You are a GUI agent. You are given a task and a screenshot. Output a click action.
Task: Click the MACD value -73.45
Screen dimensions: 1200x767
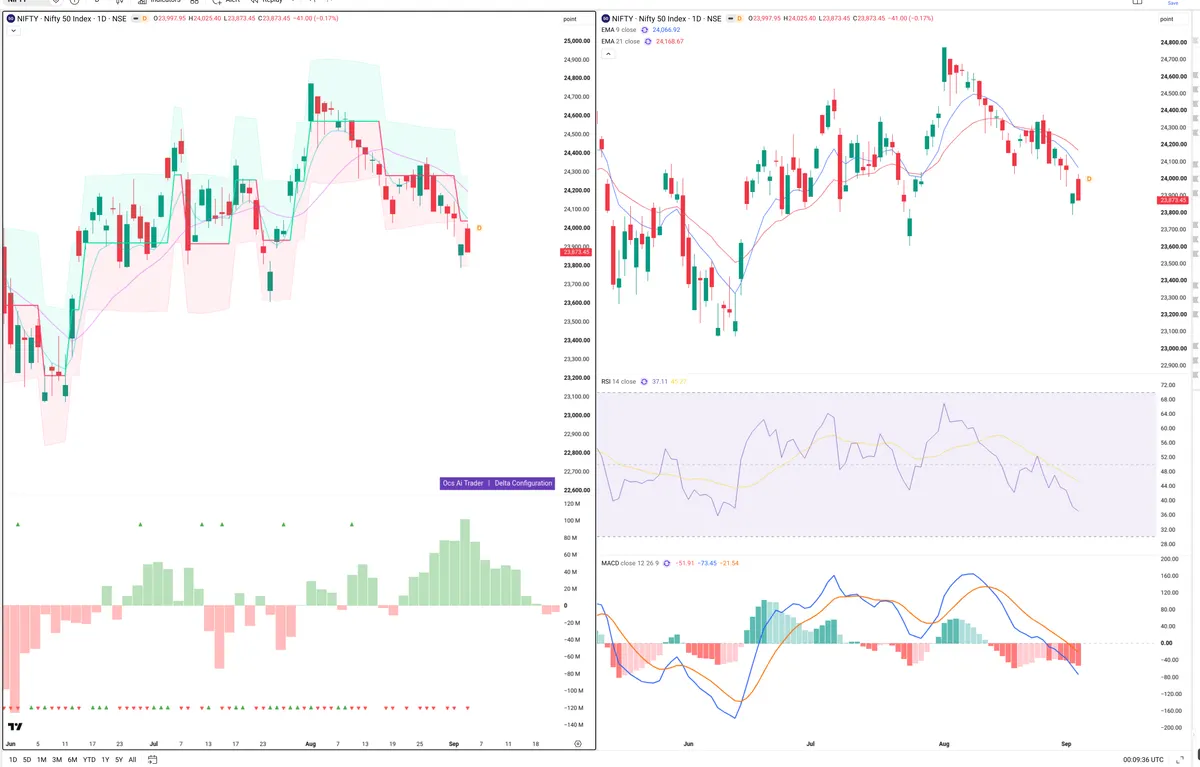(707, 563)
